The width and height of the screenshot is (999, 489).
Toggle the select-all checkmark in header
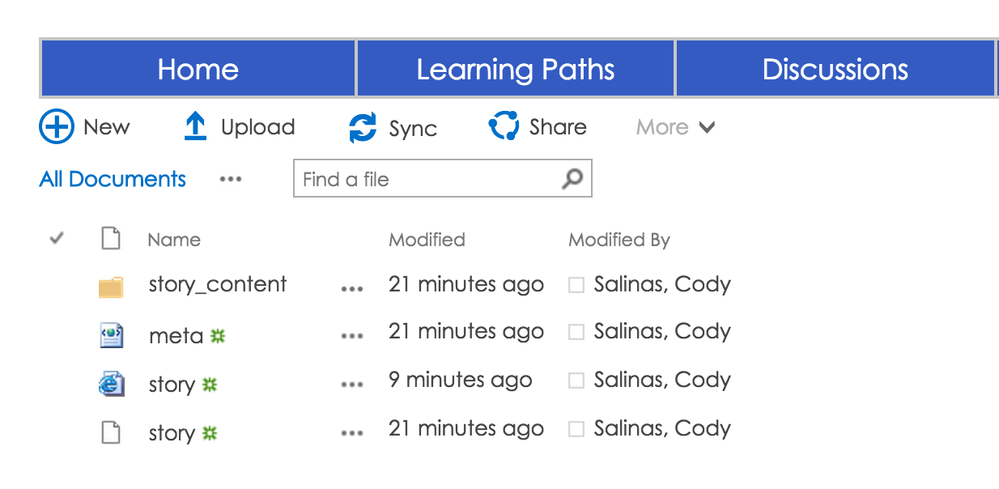coord(57,239)
